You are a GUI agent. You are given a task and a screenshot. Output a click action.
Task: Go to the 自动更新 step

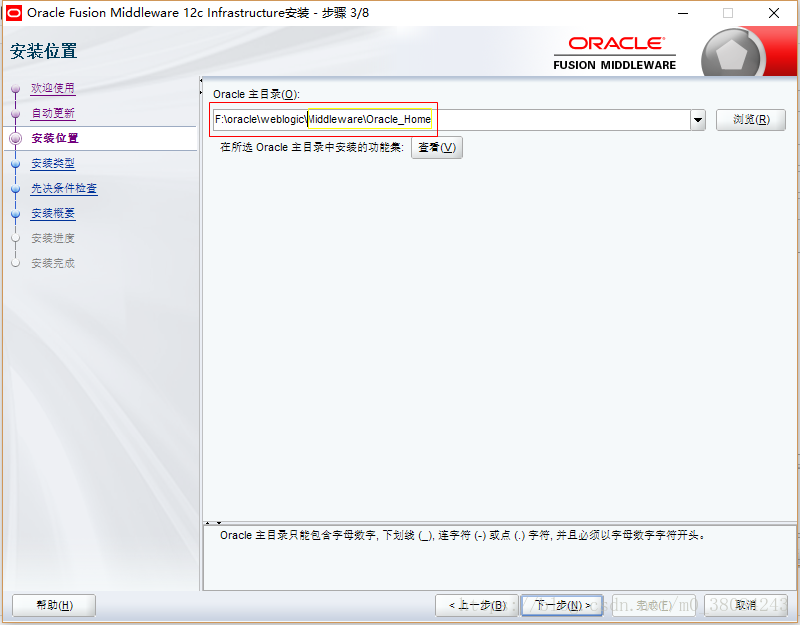click(53, 113)
